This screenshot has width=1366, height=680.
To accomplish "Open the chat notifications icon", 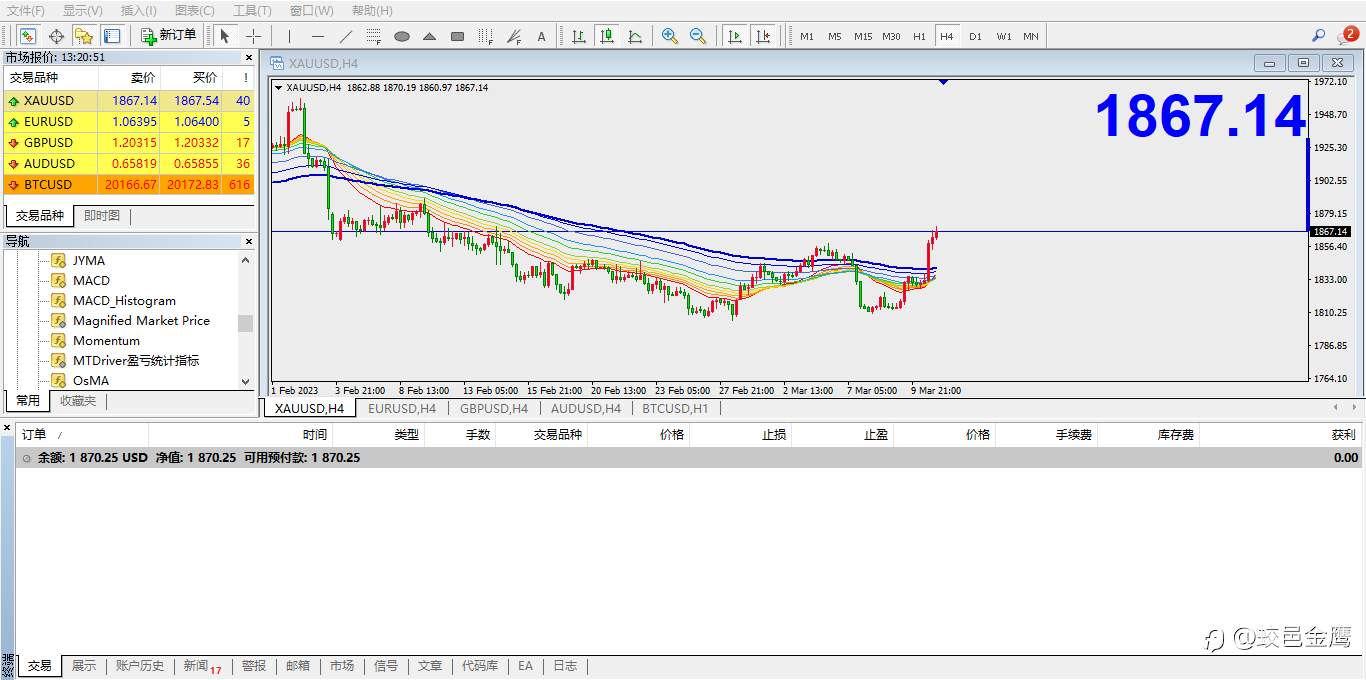I will [x=1347, y=36].
